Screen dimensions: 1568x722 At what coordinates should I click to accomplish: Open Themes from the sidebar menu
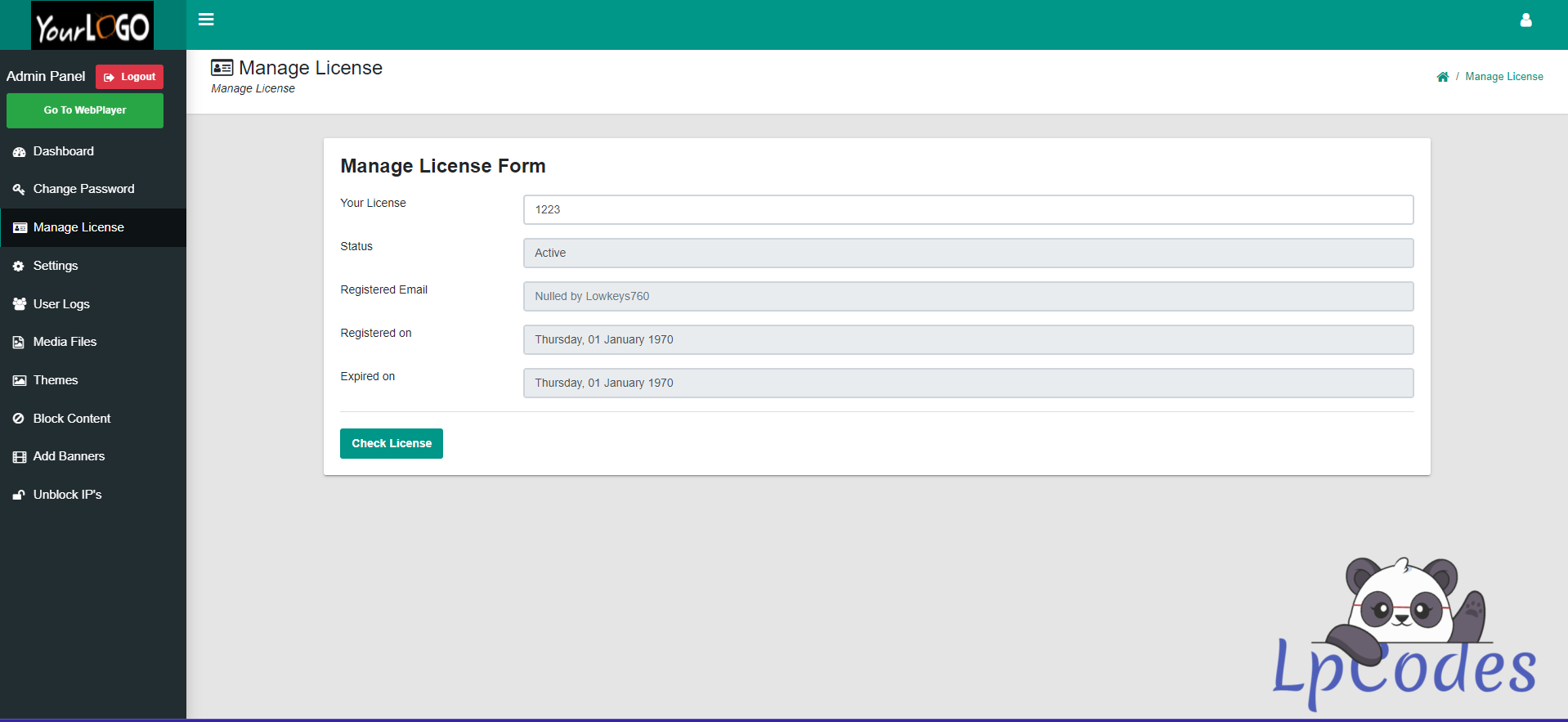coord(56,380)
